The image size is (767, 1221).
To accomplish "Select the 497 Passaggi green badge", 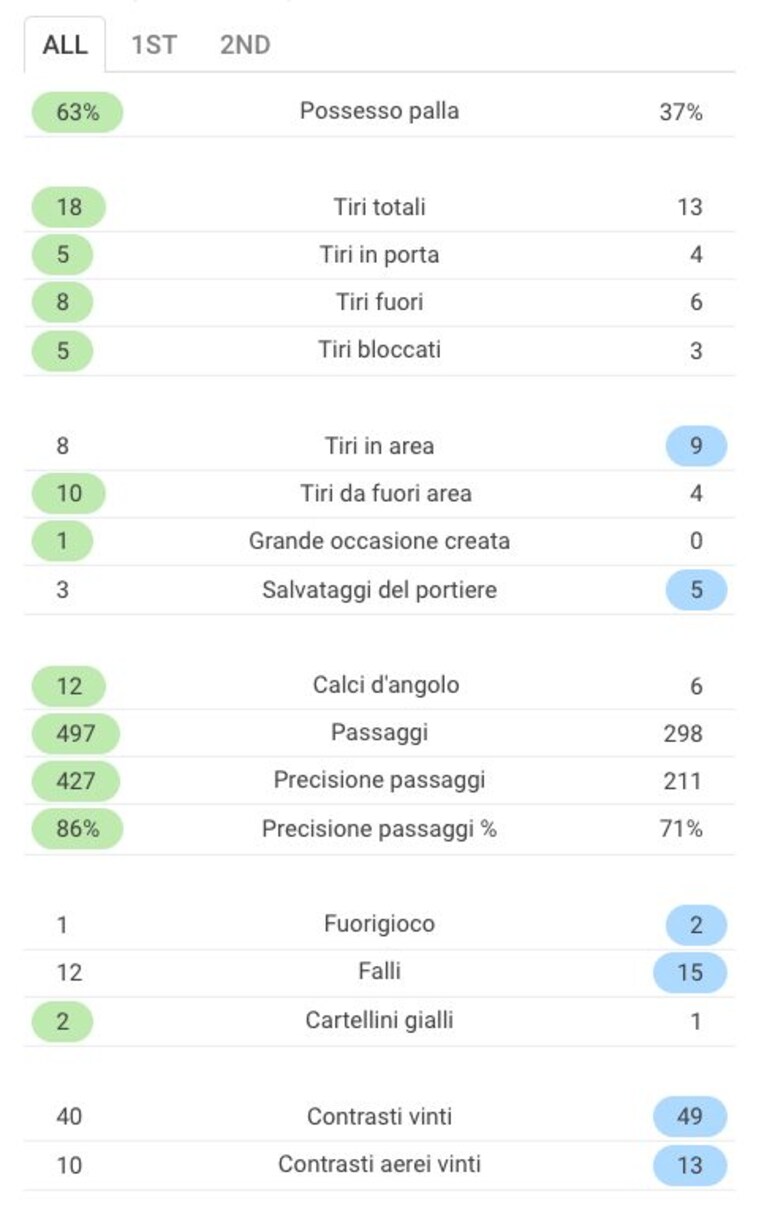I will pos(75,733).
